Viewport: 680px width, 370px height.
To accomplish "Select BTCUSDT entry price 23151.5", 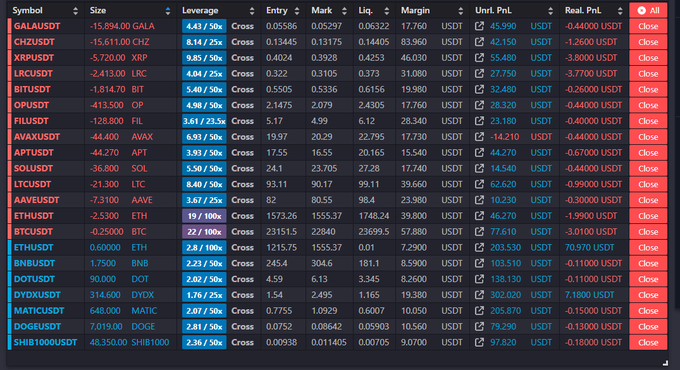I will tap(281, 232).
